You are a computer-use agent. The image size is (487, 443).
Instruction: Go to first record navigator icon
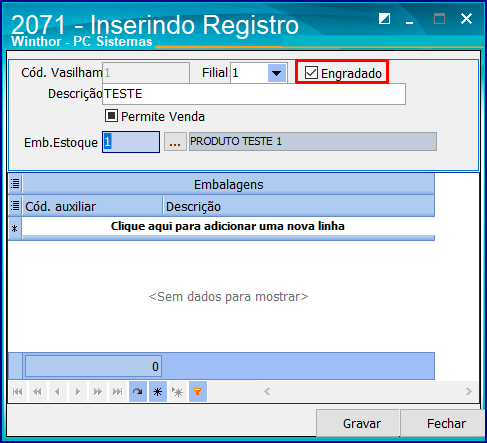[x=18, y=391]
